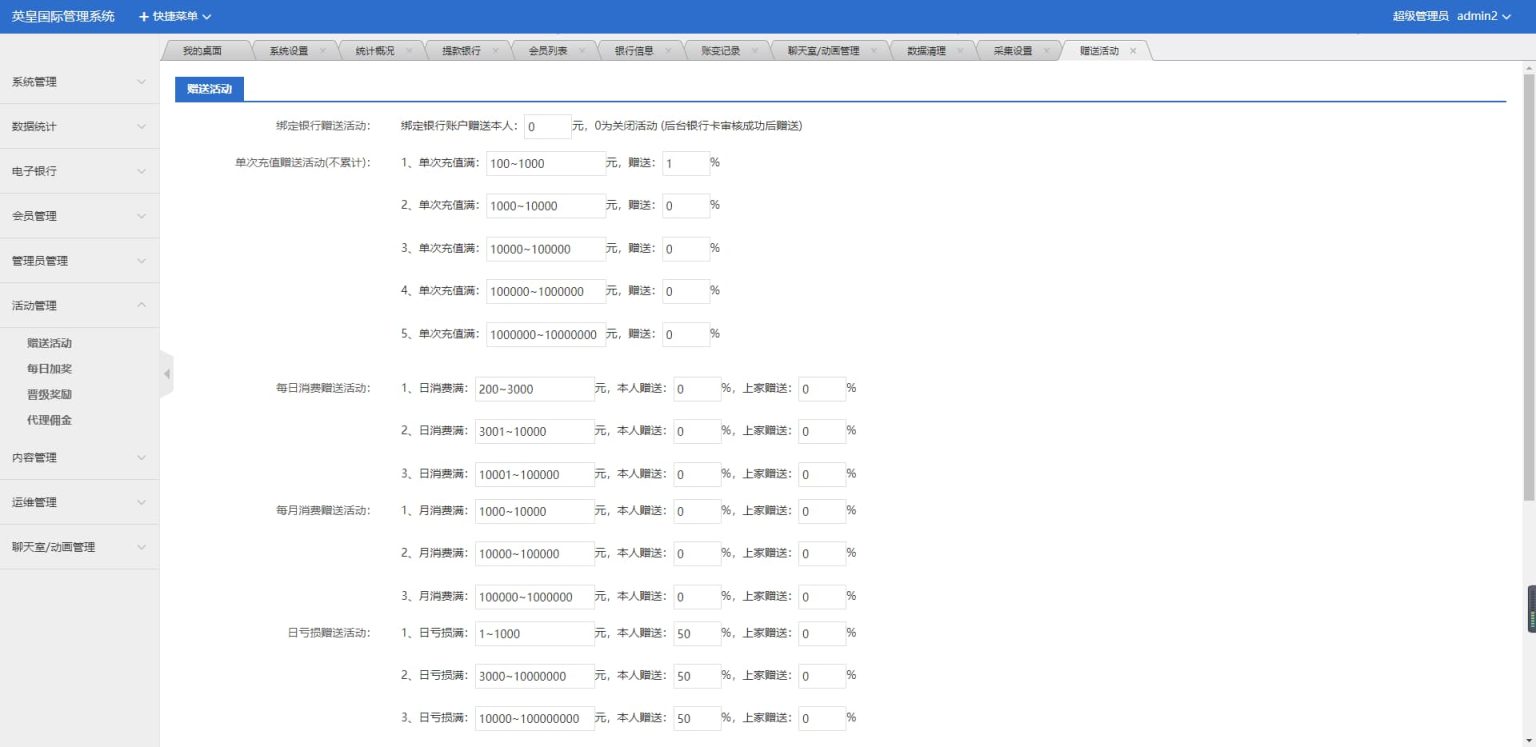Viewport: 1536px width, 747px height.
Task: Expand the 数据统计 sidebar section
Action: point(79,127)
